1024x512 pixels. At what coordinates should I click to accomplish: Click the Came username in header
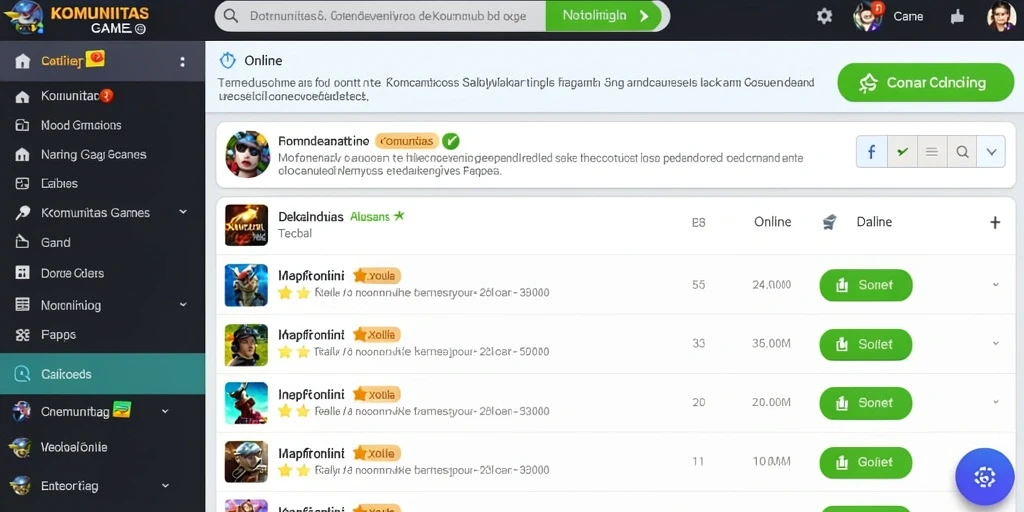[x=908, y=16]
